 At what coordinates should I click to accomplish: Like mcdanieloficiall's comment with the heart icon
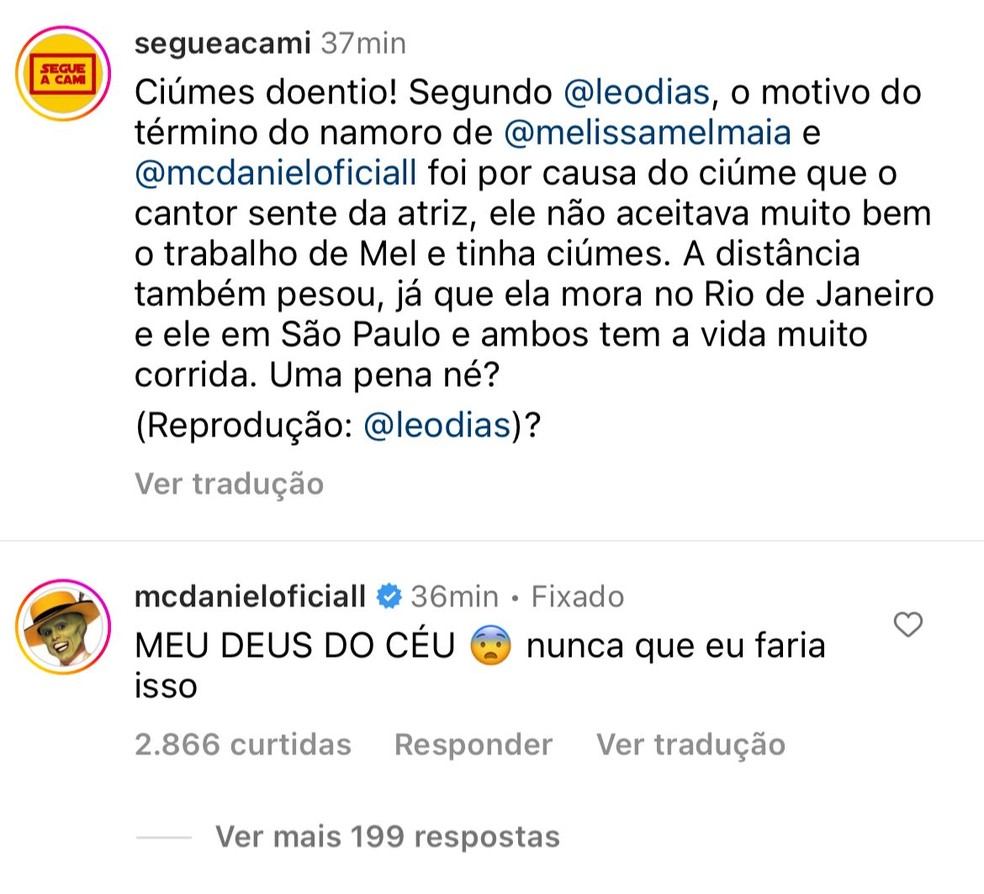pyautogui.click(x=907, y=624)
